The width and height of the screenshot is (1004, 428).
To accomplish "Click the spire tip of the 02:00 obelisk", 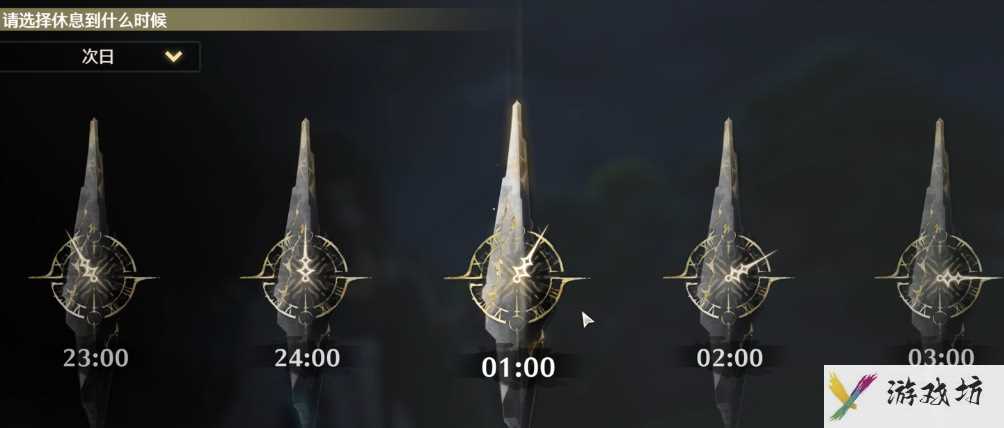I will pos(728,128).
